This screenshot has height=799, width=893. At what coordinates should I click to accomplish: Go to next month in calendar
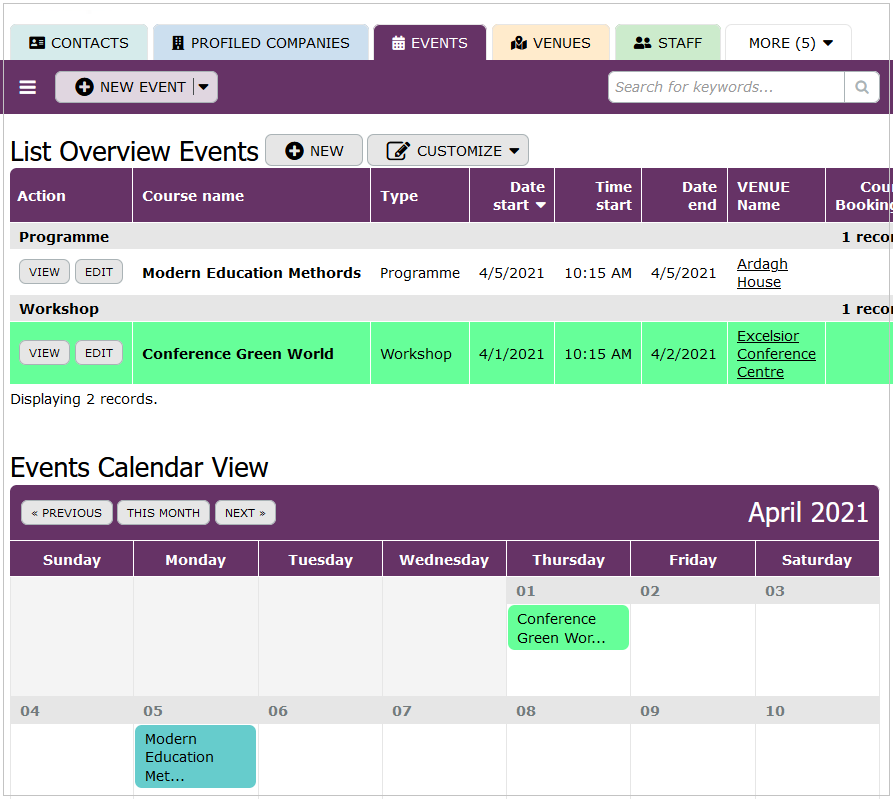[245, 513]
